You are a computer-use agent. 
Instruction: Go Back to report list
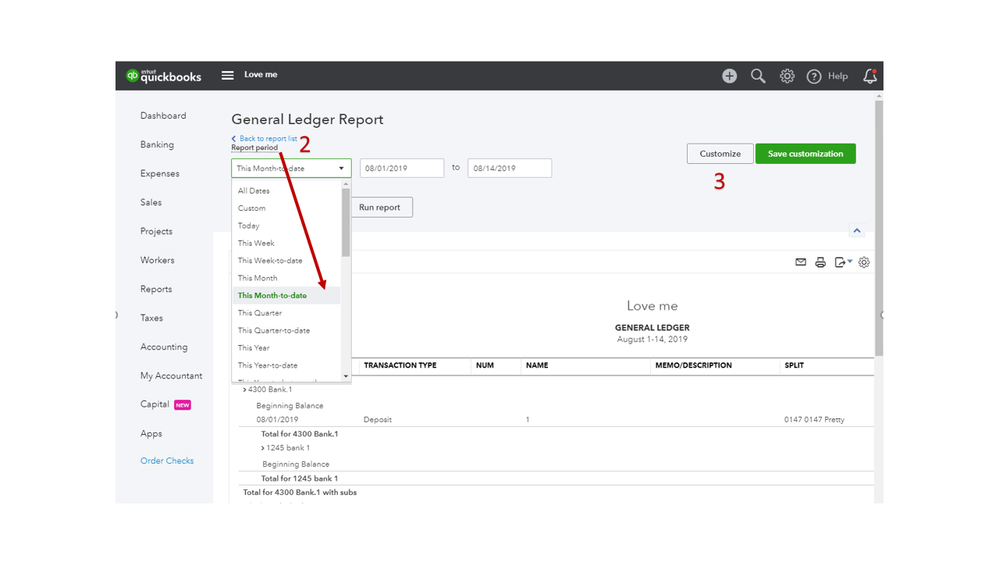(x=267, y=139)
